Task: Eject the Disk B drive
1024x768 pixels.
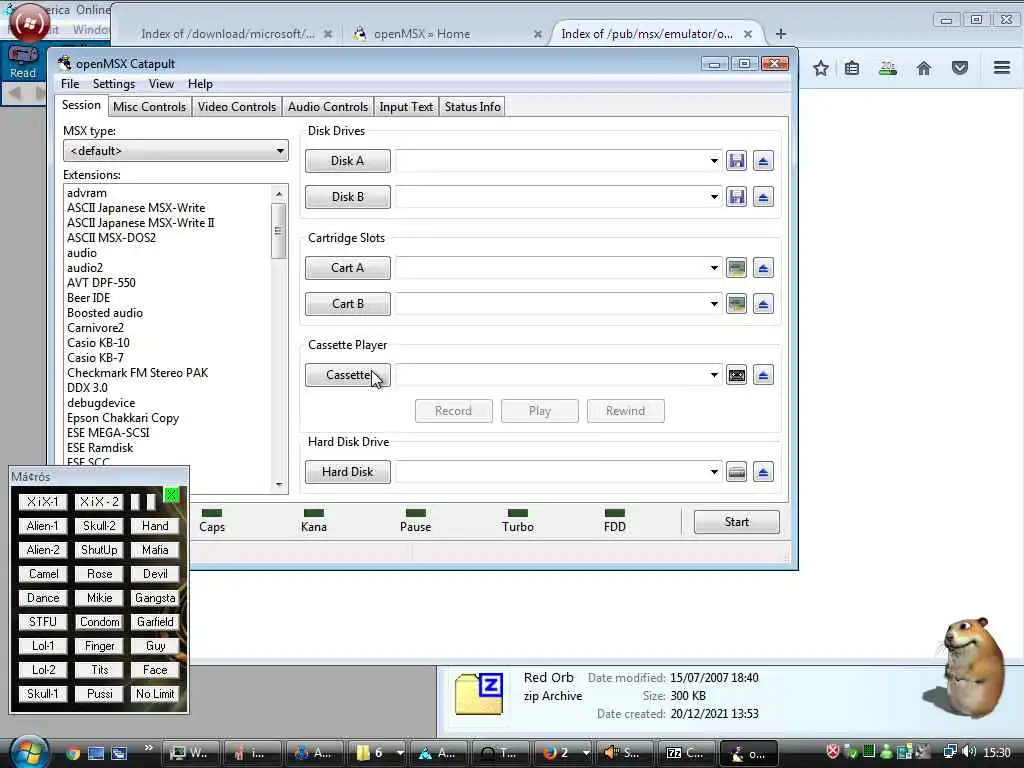Action: point(763,197)
